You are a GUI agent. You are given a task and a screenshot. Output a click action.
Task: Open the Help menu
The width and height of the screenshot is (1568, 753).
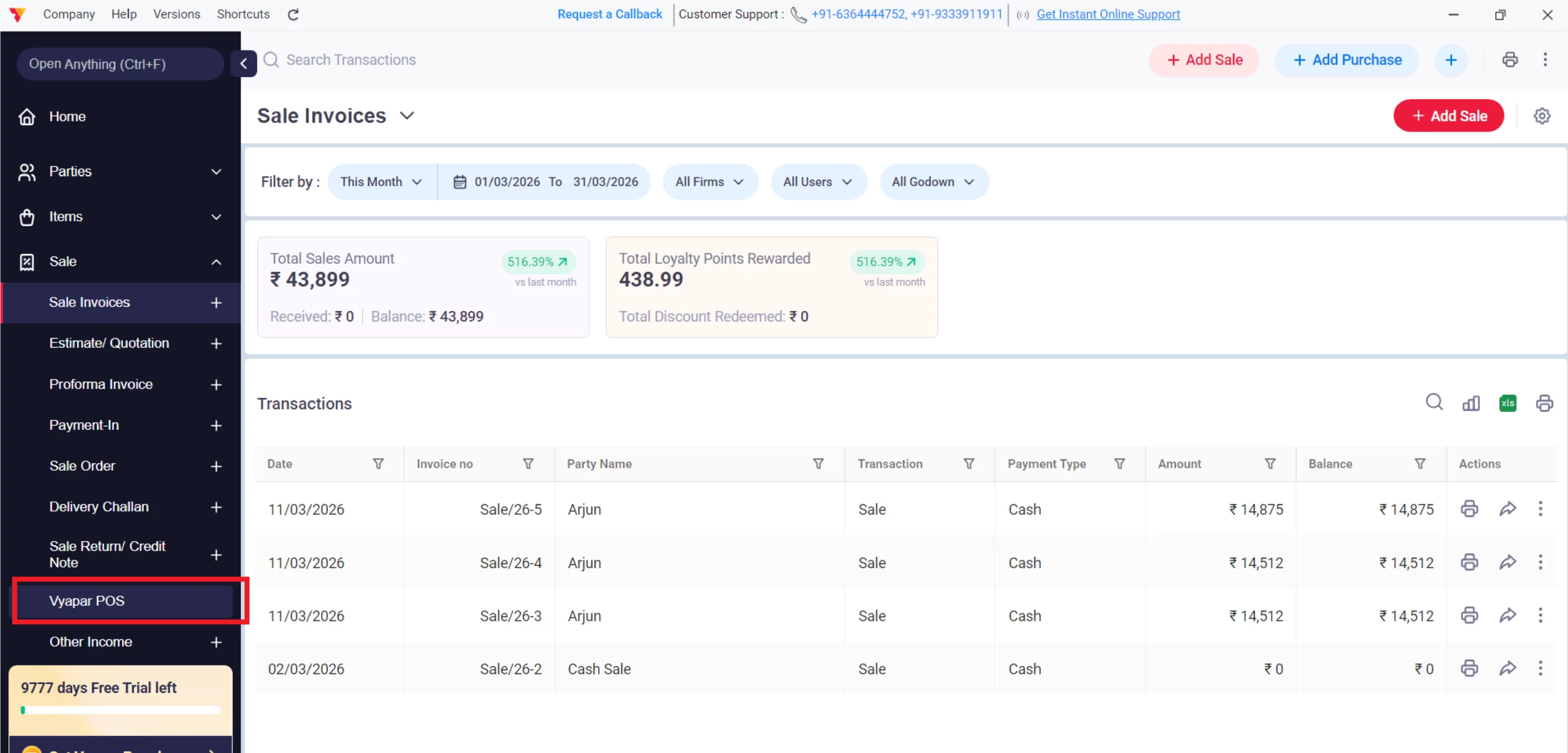click(124, 14)
